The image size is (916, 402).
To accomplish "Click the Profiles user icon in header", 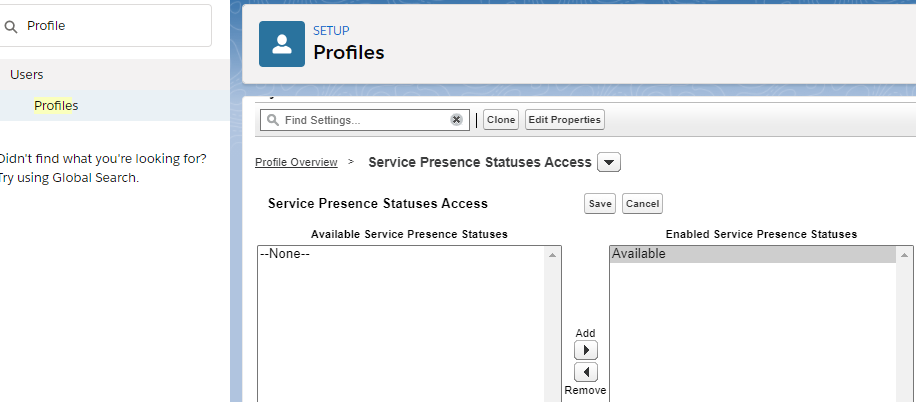I will (x=282, y=44).
